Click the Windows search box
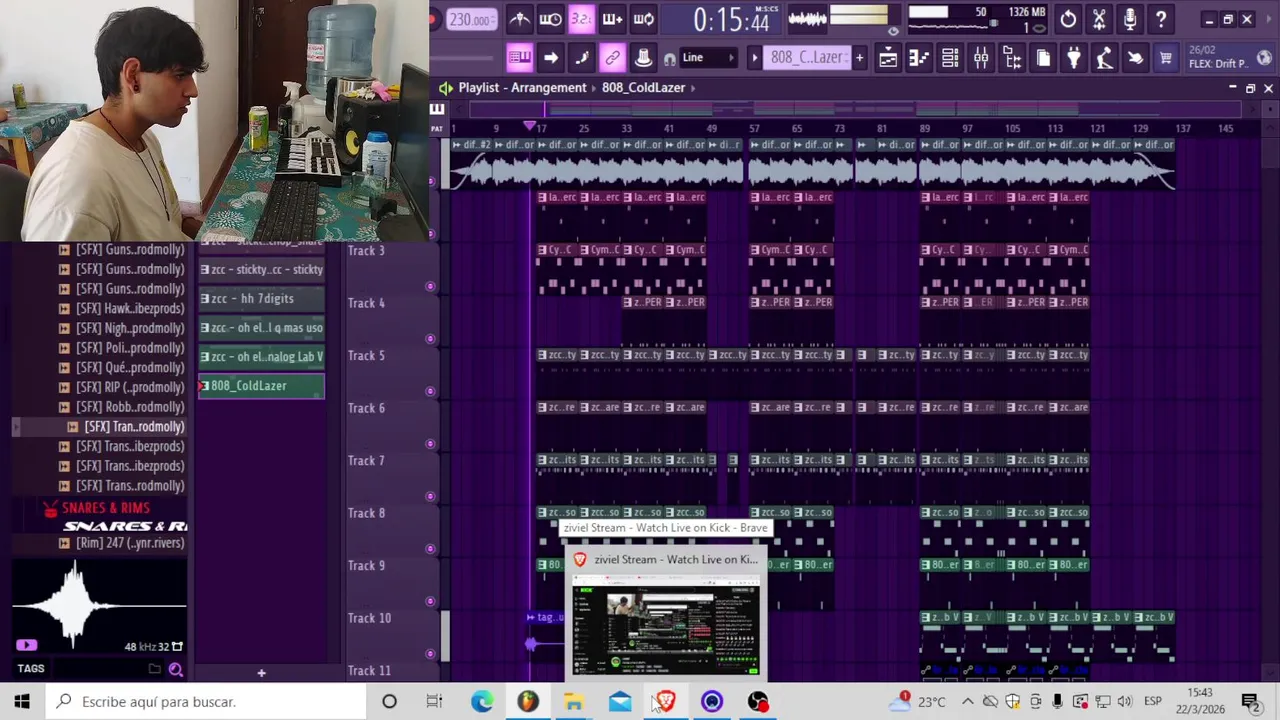The image size is (1280, 720). [206, 702]
